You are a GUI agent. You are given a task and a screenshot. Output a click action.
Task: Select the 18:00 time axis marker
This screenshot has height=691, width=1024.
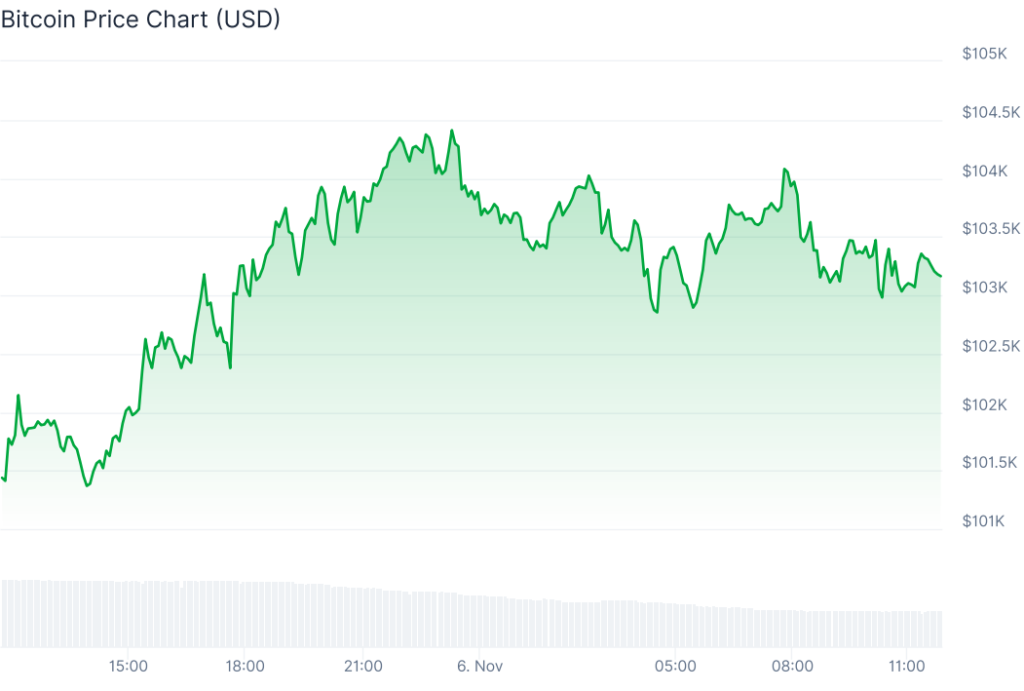click(x=245, y=666)
